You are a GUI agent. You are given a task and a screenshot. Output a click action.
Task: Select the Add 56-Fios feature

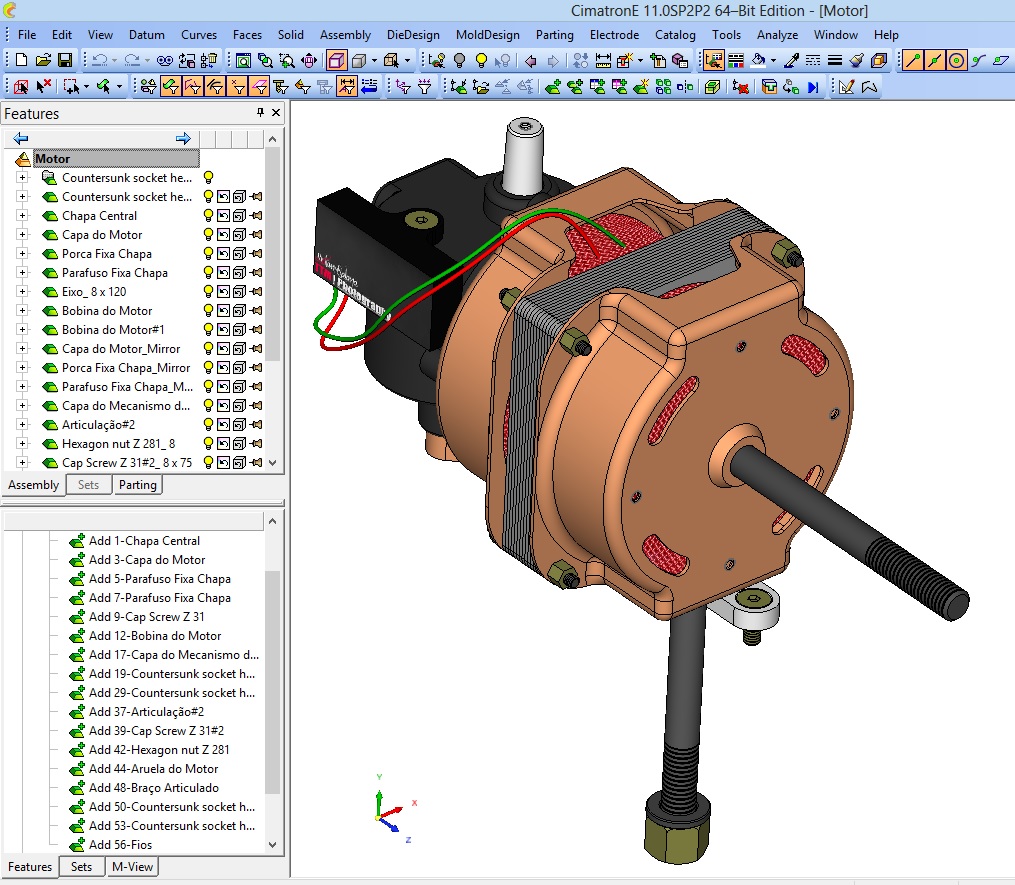point(120,845)
